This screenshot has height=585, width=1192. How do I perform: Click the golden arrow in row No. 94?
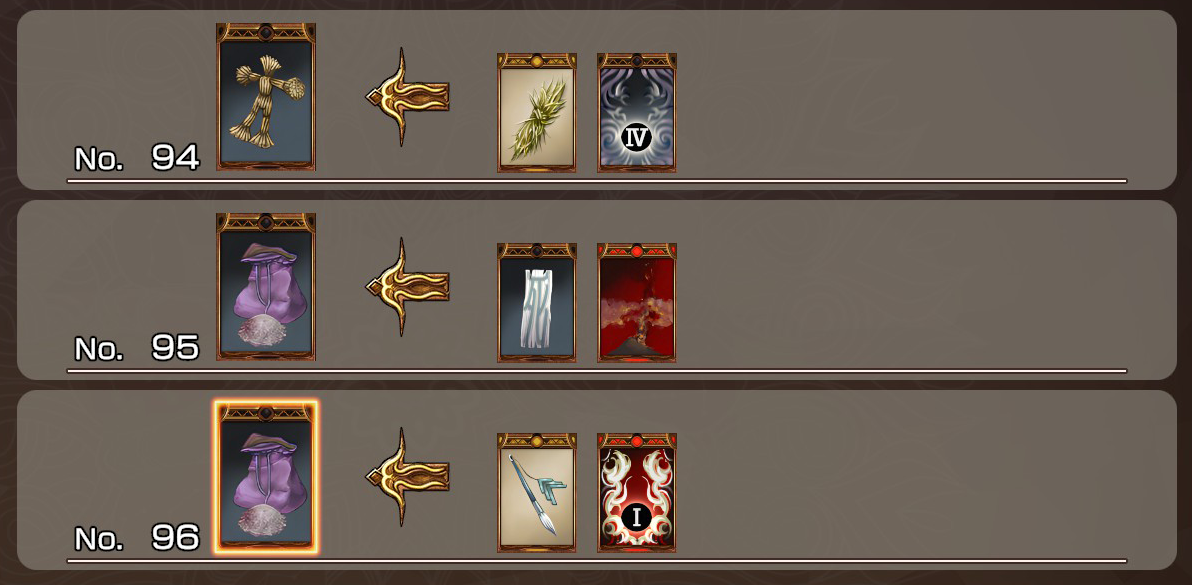click(407, 96)
